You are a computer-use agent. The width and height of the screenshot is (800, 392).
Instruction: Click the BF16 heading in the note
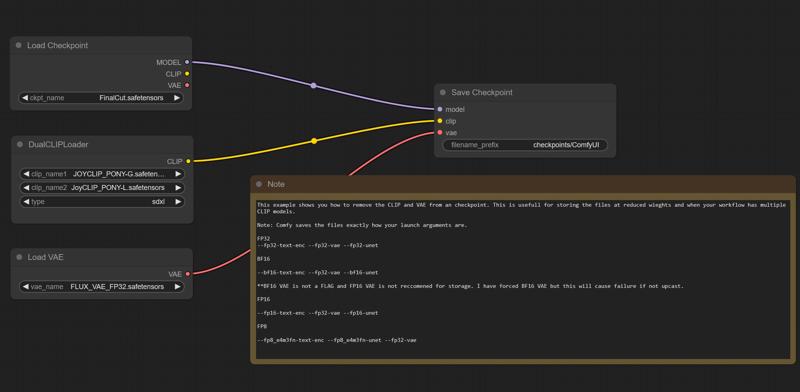tap(263, 259)
